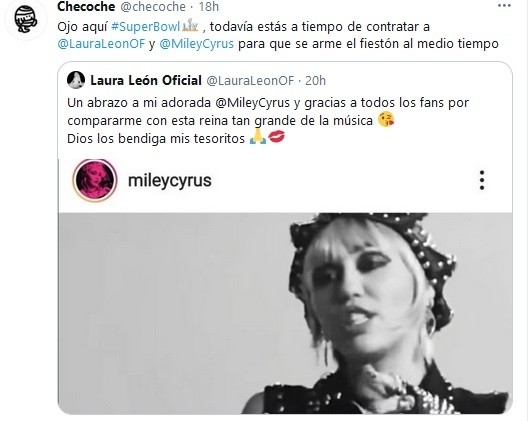
Task: Follow the #SuperBowl hashtag
Action: click(x=146, y=26)
